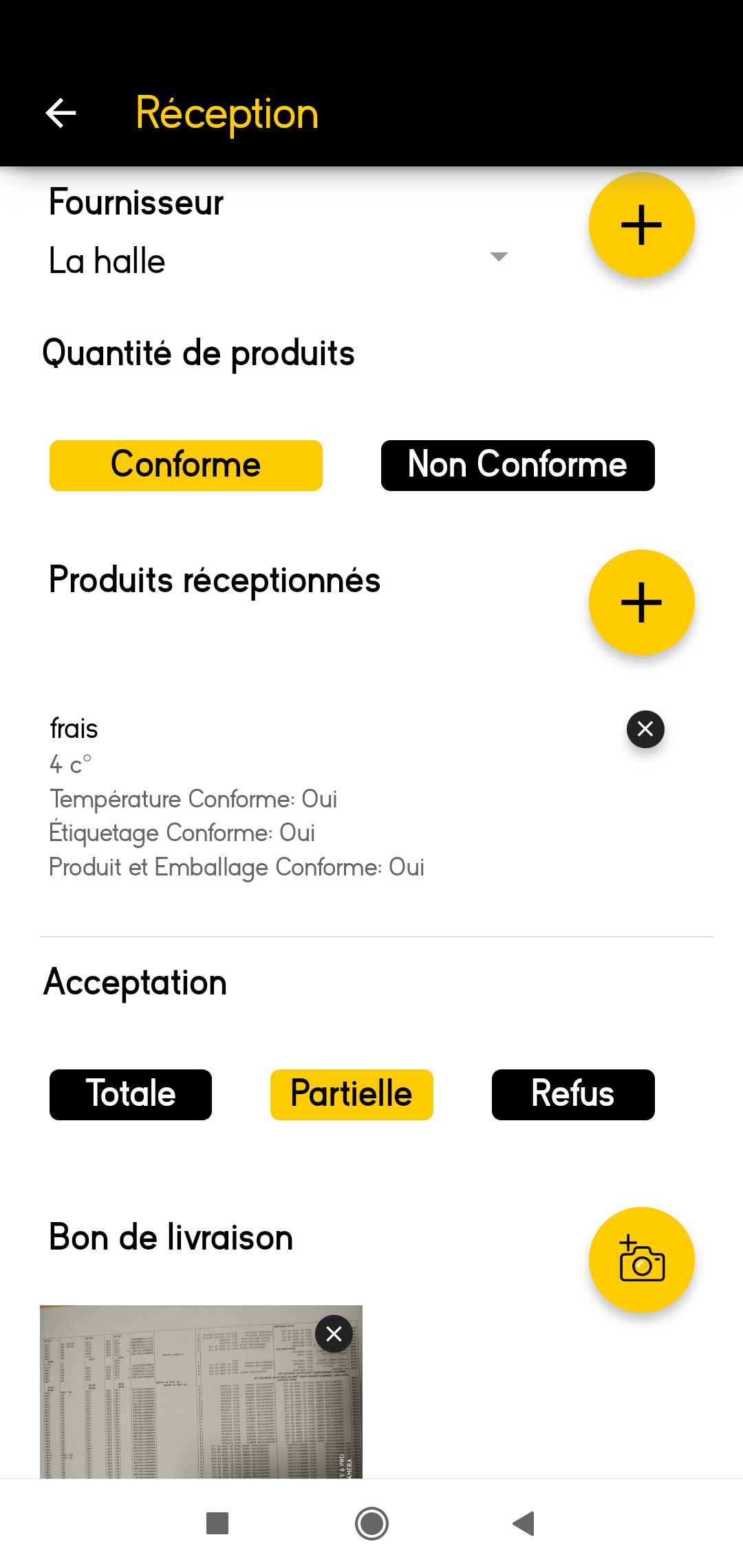The height and width of the screenshot is (1568, 743).
Task: Open the frais product details
Action: (74, 728)
